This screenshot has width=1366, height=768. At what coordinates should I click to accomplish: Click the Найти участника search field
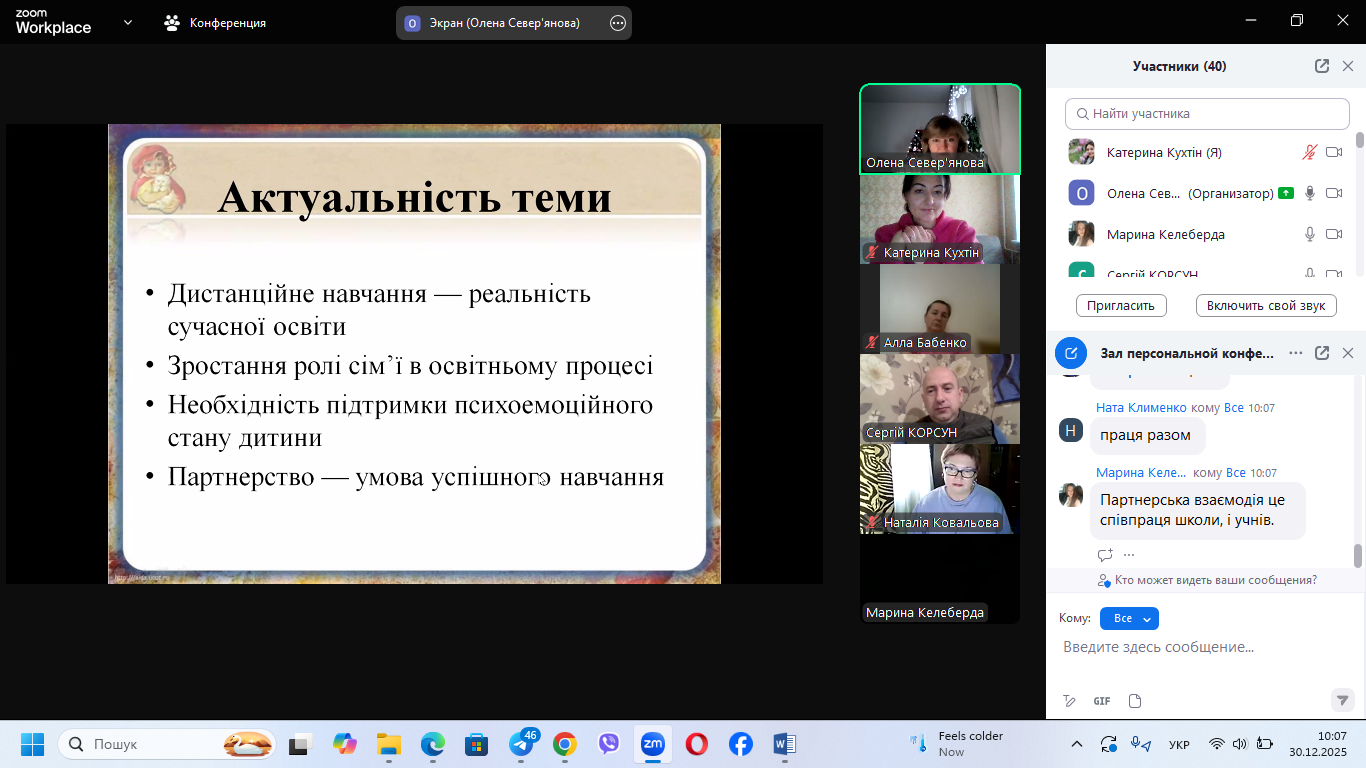(1206, 114)
